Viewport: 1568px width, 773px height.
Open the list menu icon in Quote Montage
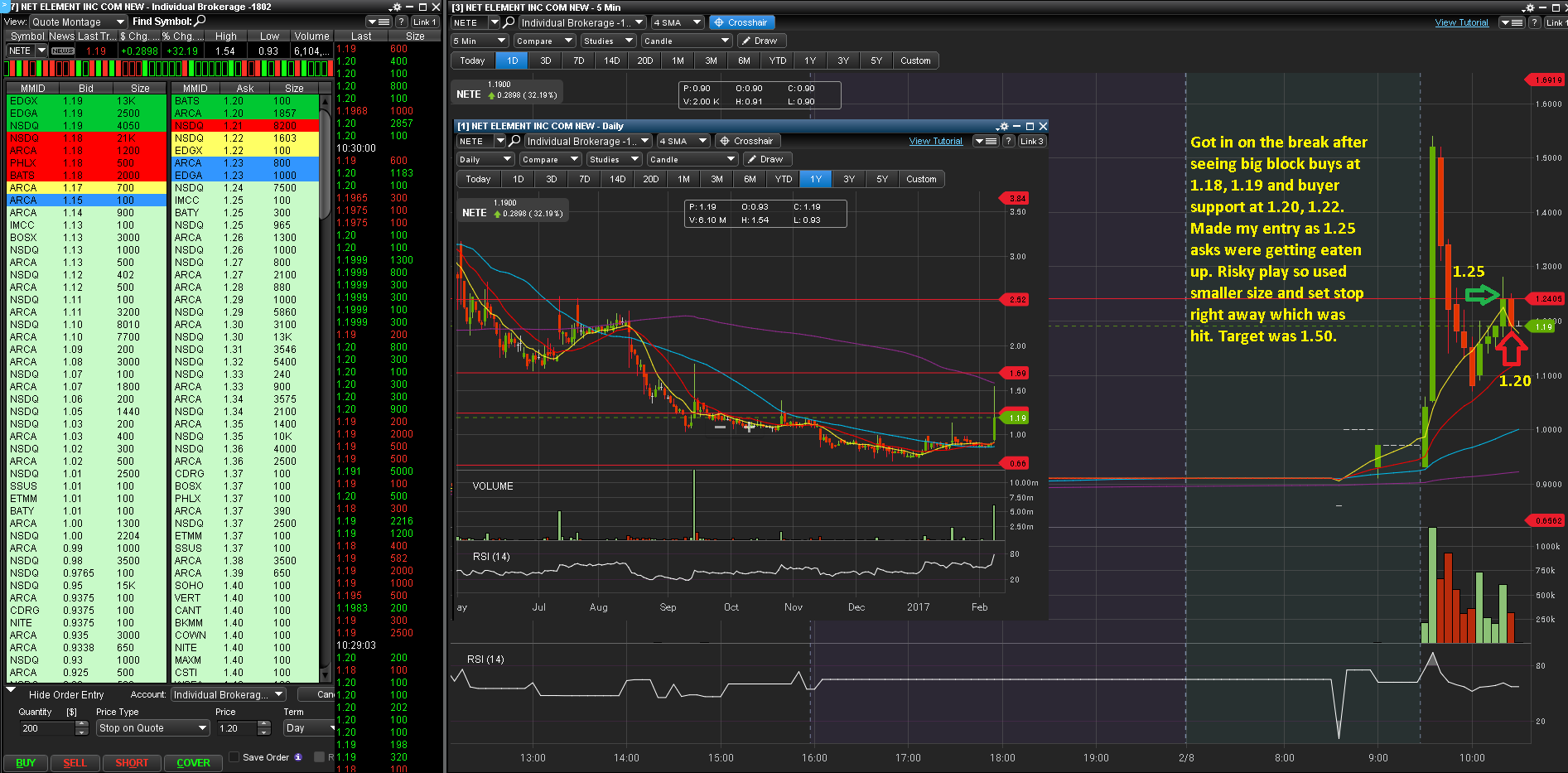(x=379, y=22)
